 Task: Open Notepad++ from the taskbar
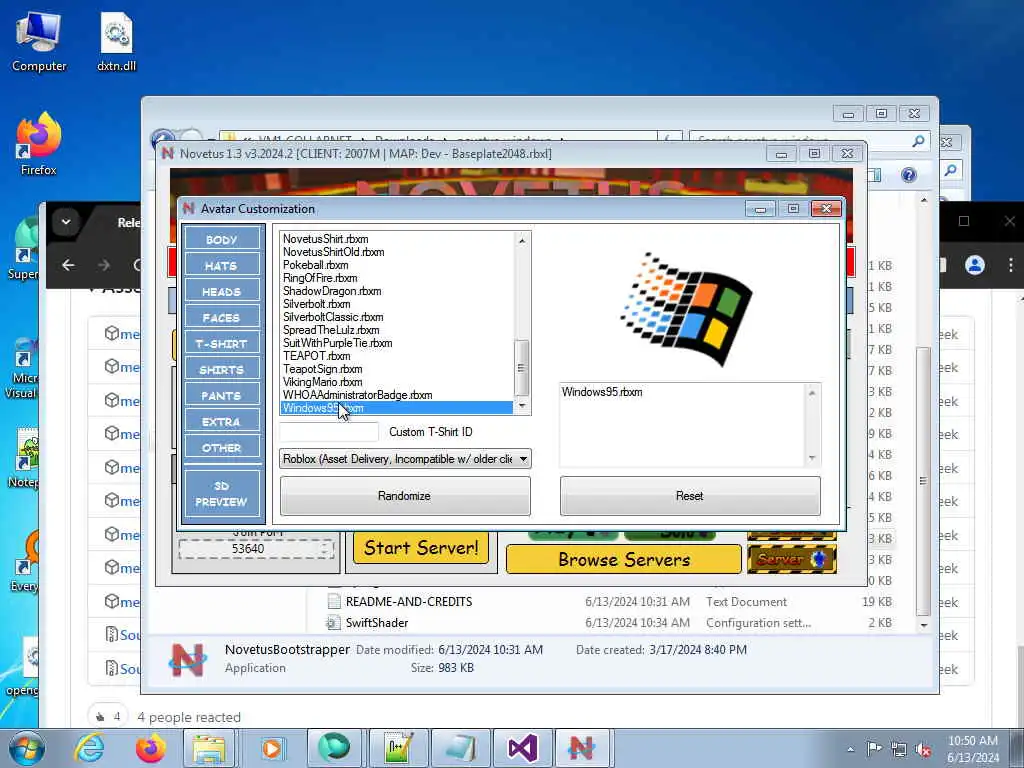click(398, 748)
